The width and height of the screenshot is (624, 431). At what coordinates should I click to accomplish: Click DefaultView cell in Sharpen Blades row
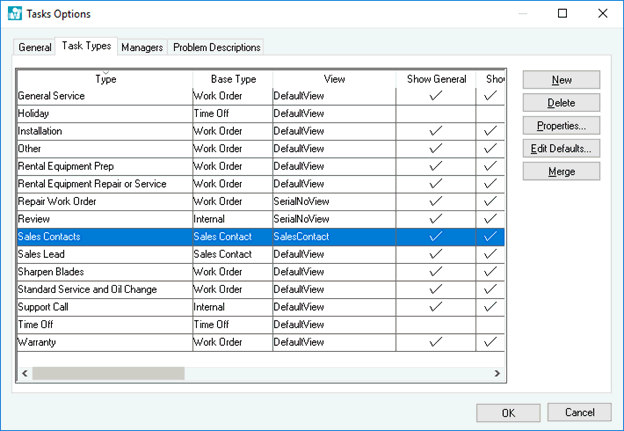coord(334,271)
